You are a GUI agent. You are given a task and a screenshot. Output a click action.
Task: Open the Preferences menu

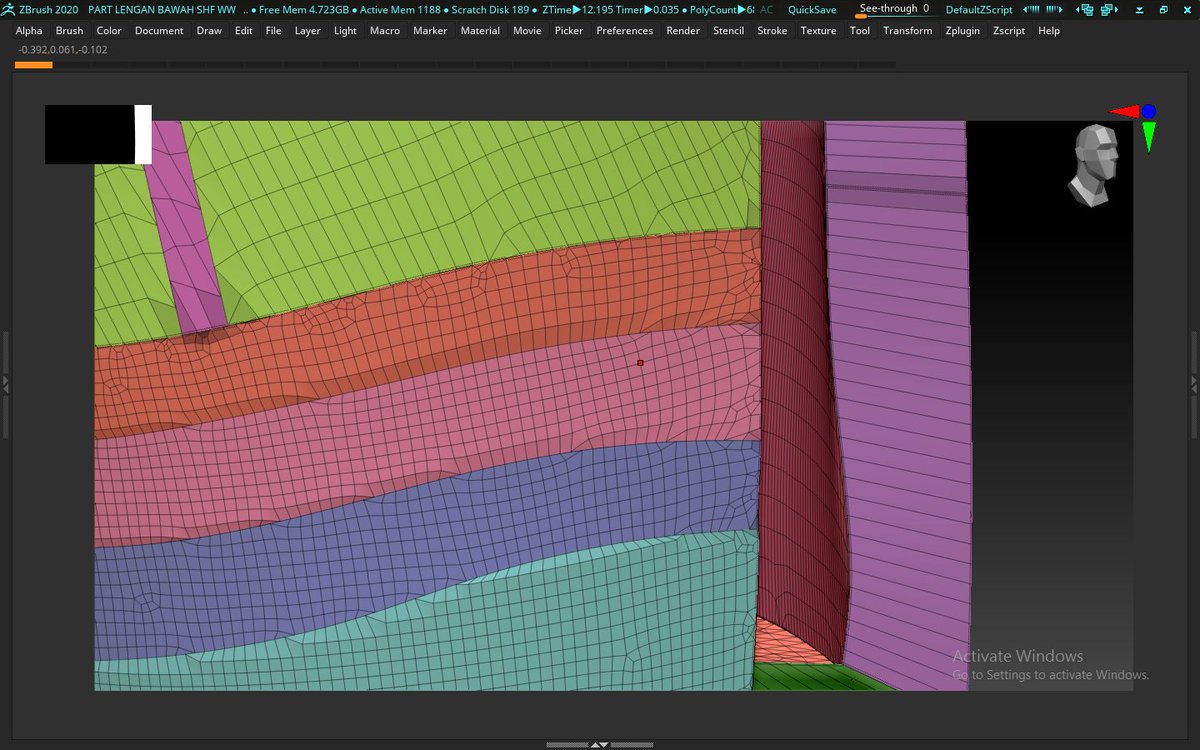click(x=625, y=31)
